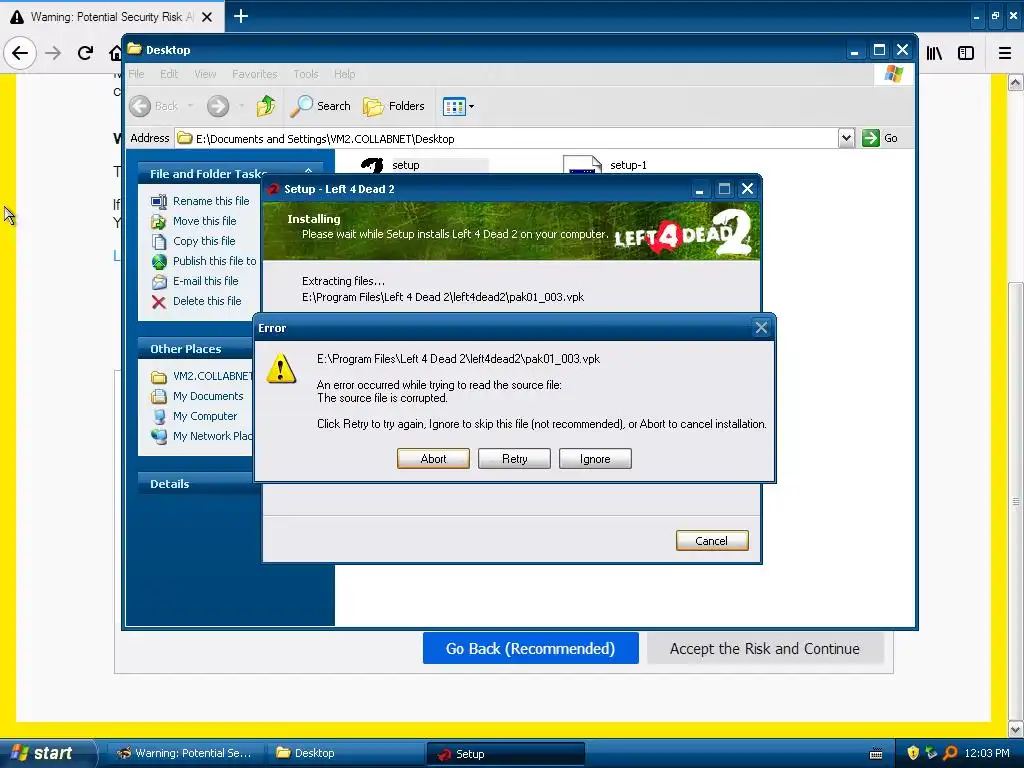Click Accept the Risk and Continue
1024x768 pixels.
tap(765, 648)
